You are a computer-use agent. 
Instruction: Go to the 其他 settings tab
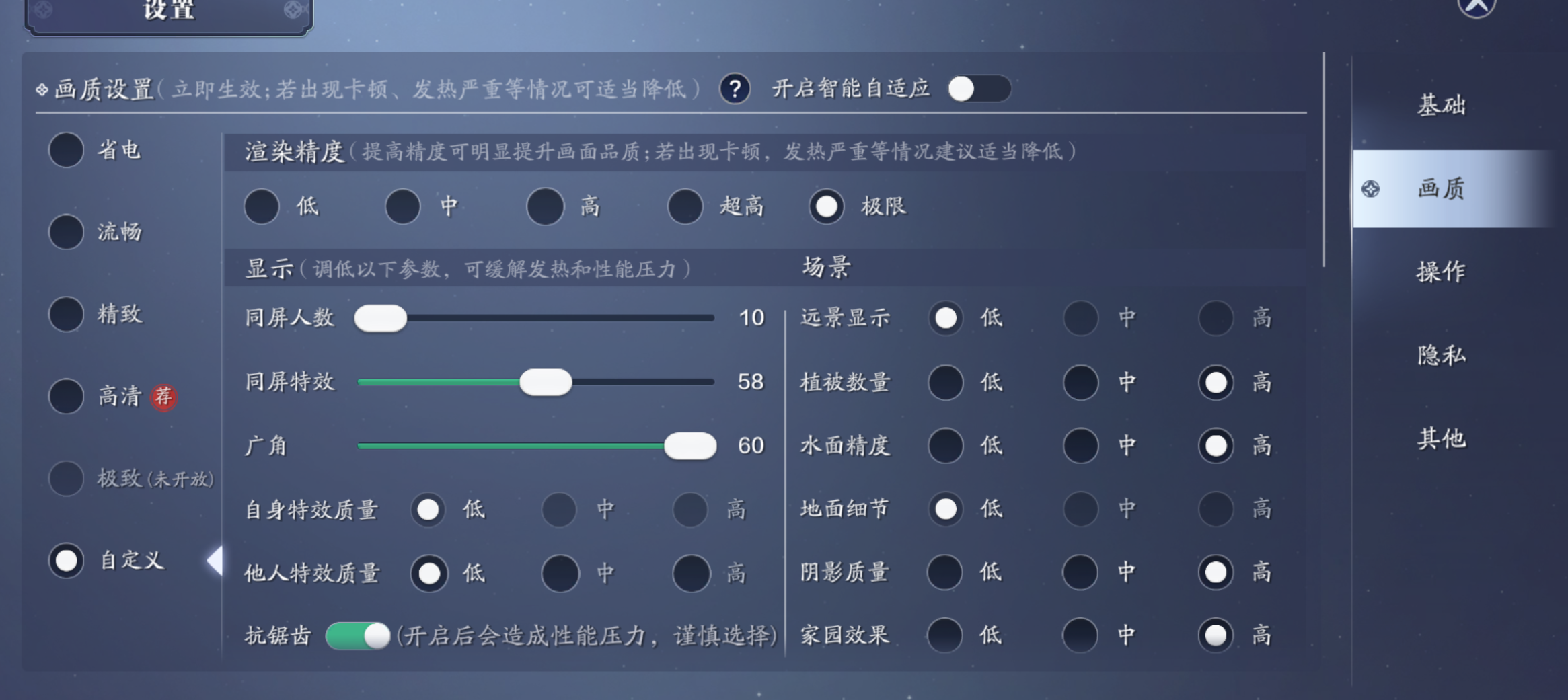pos(1441,438)
